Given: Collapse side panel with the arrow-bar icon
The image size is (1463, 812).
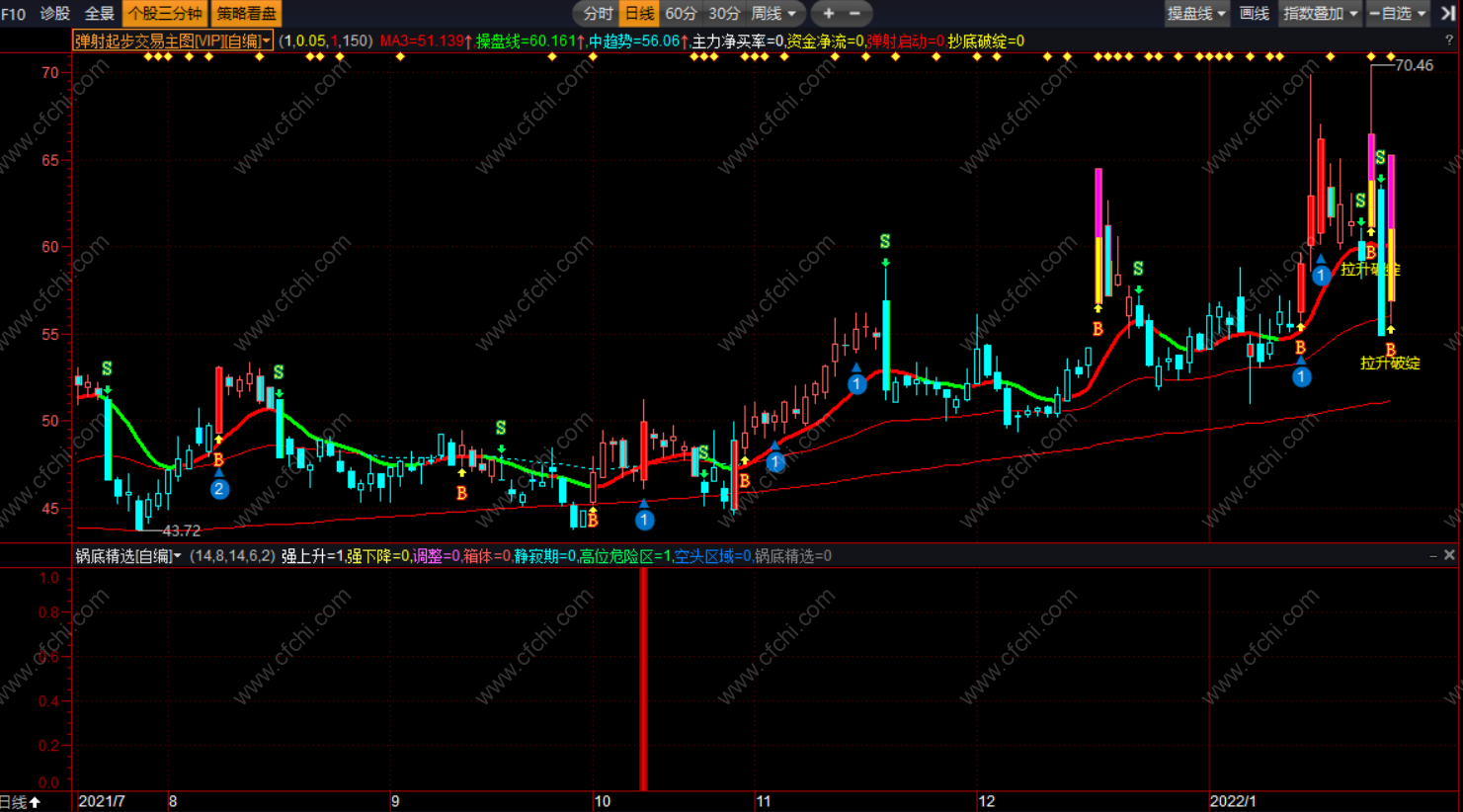Looking at the screenshot, I should click(x=1448, y=13).
